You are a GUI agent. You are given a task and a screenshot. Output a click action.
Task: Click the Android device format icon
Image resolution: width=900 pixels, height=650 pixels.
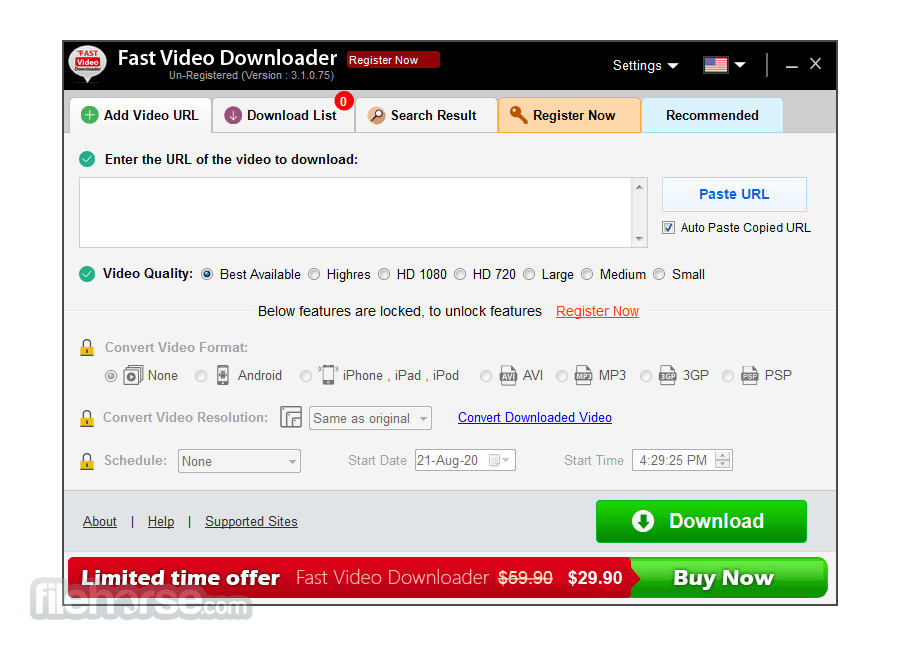223,376
